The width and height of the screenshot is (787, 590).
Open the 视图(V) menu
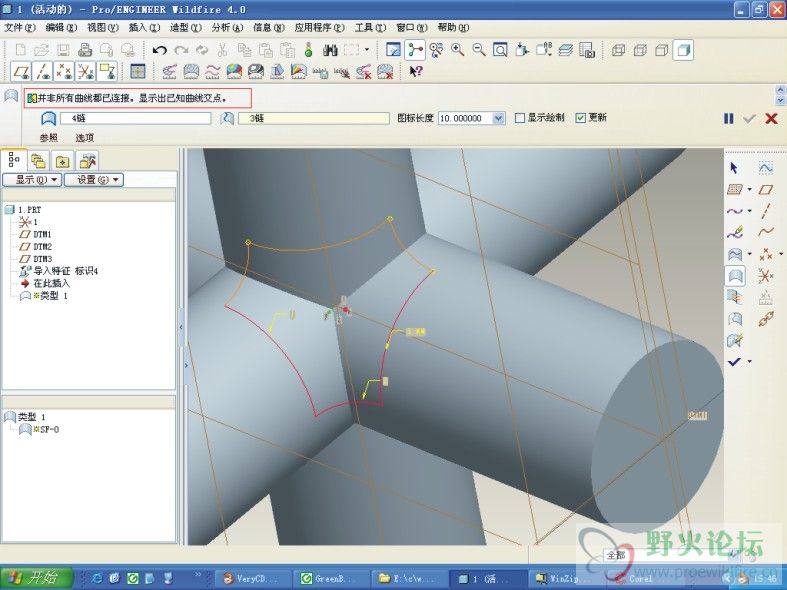(103, 28)
